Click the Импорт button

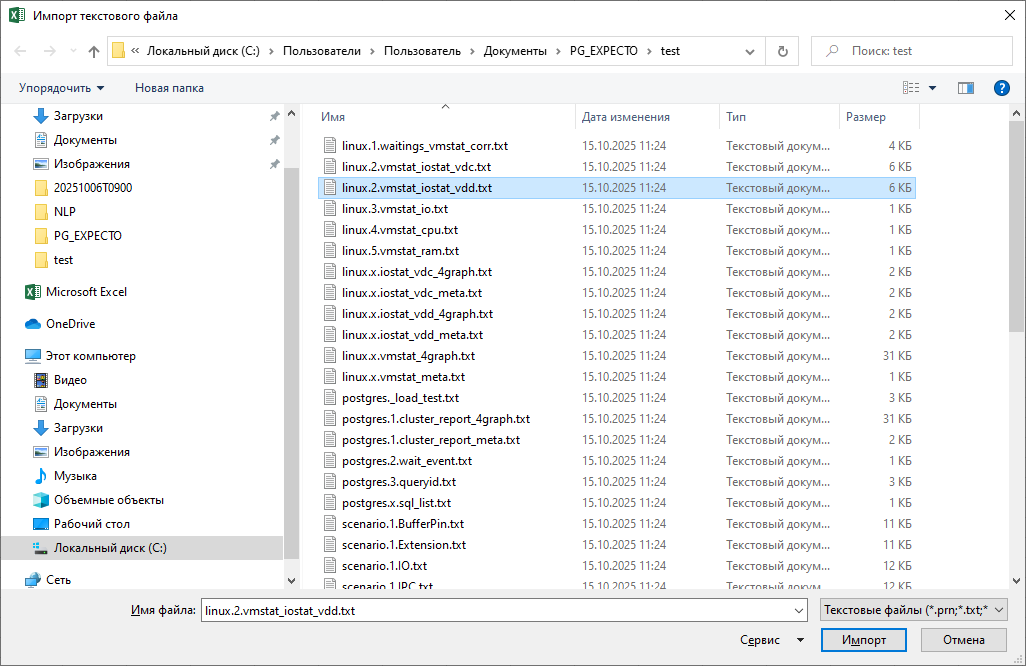[x=864, y=640]
